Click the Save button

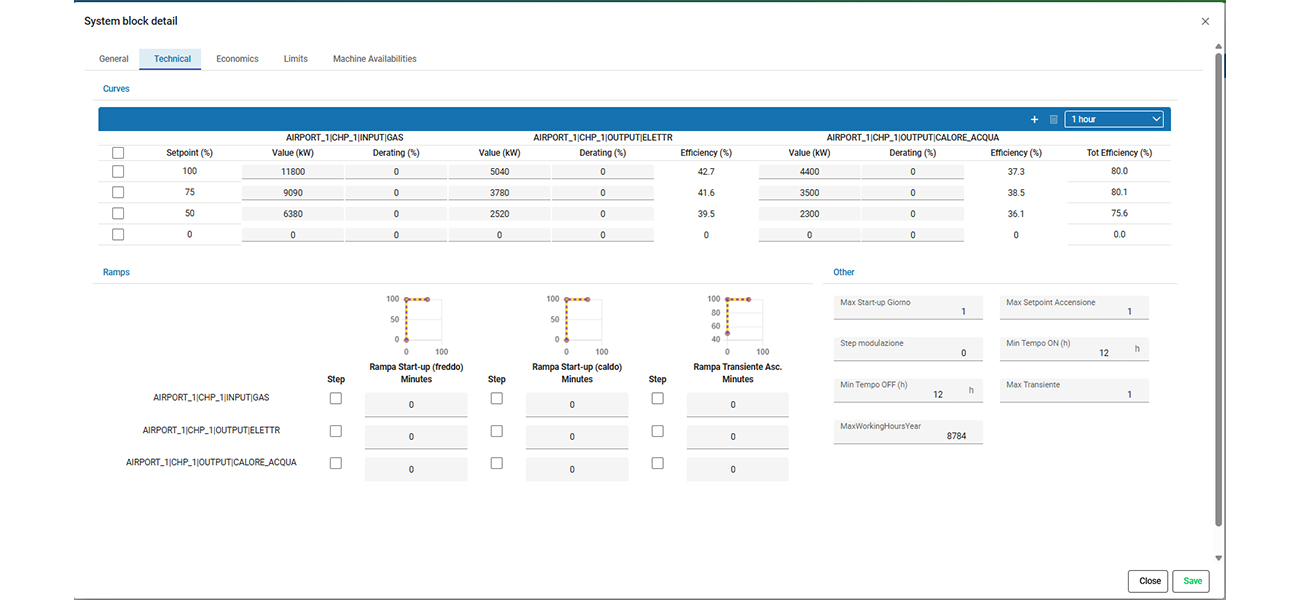(x=1192, y=581)
